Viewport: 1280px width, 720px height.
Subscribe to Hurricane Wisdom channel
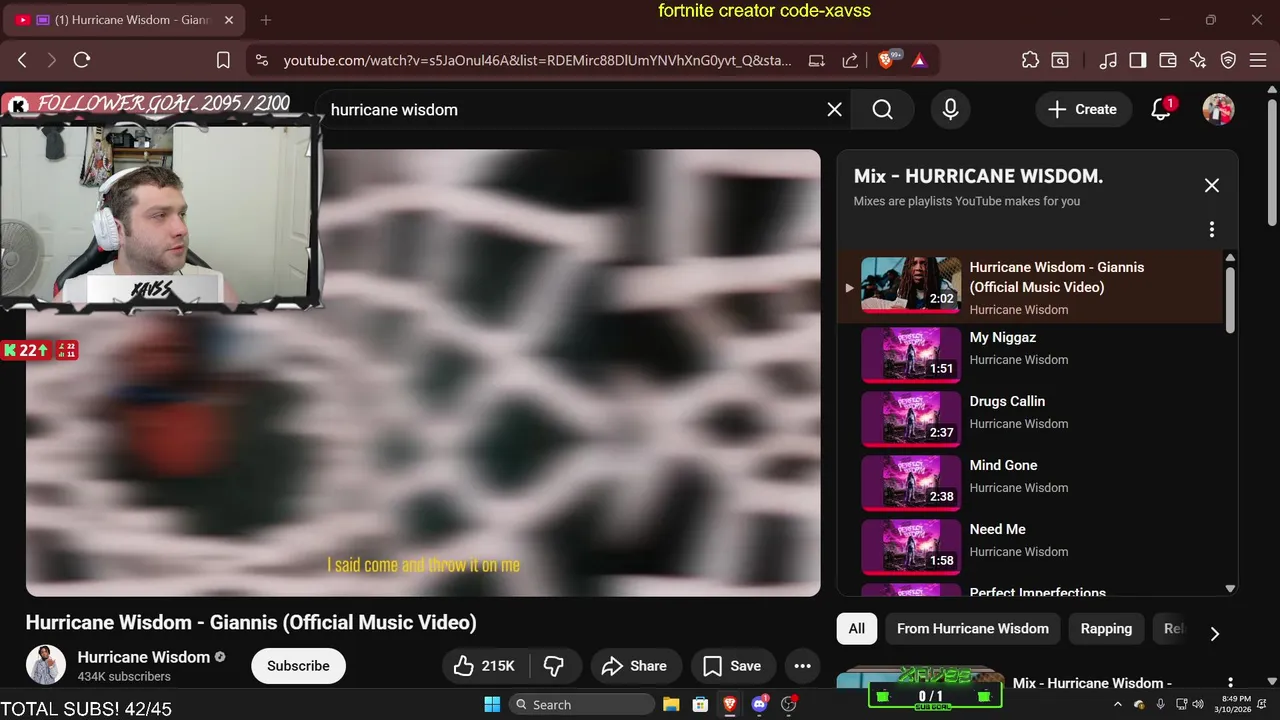coord(298,666)
